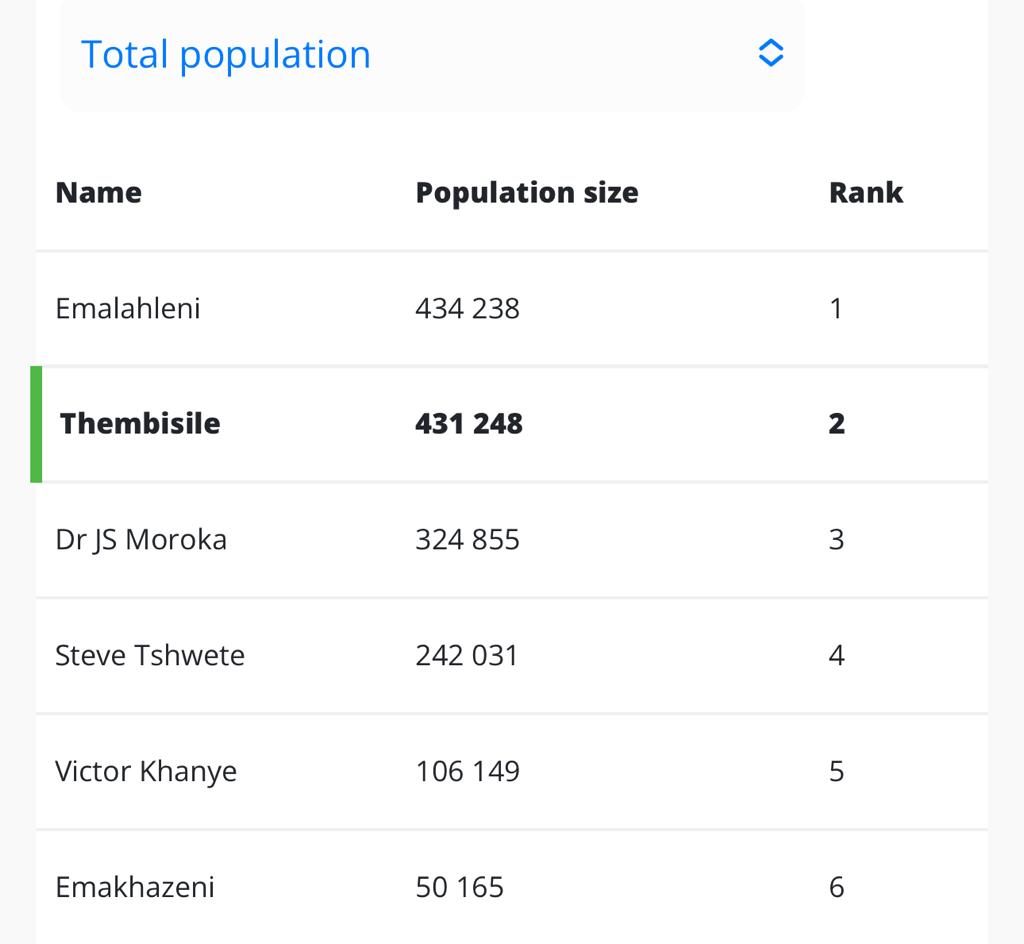Click Thembisile population value 431 248
The width and height of the screenshot is (1024, 944).
click(x=468, y=423)
